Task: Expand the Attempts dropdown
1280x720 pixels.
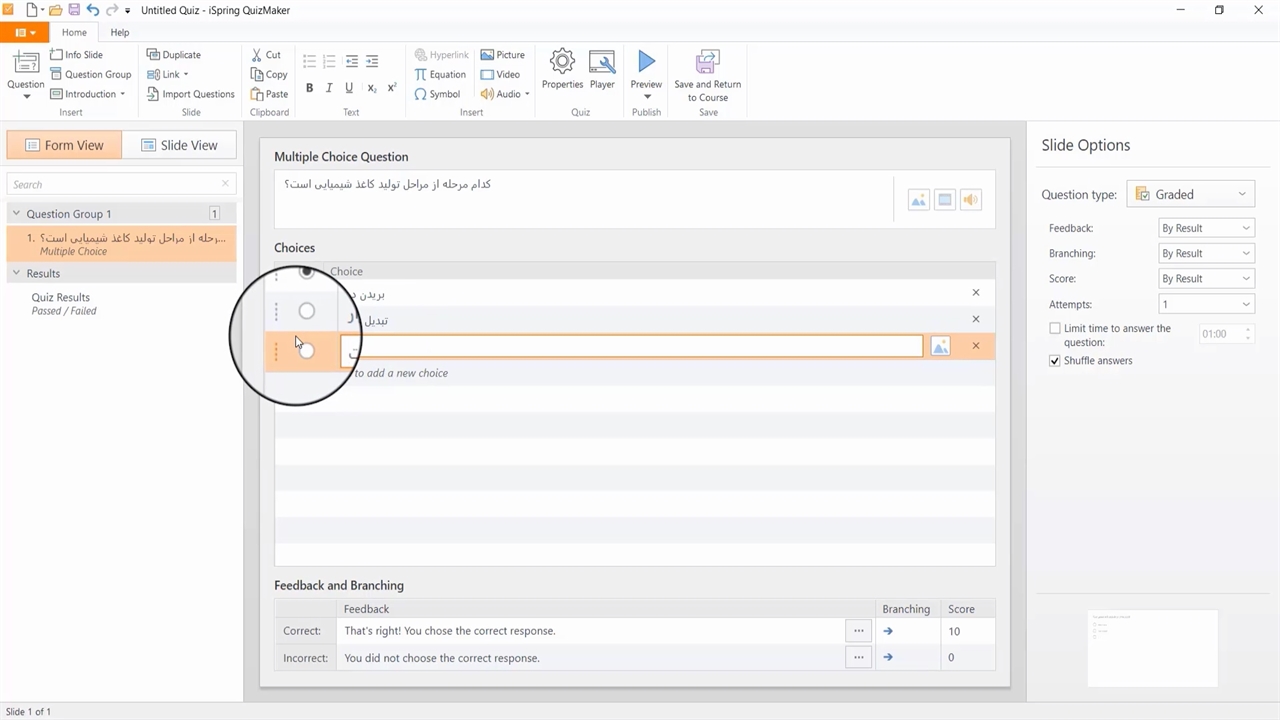Action: (x=1205, y=304)
